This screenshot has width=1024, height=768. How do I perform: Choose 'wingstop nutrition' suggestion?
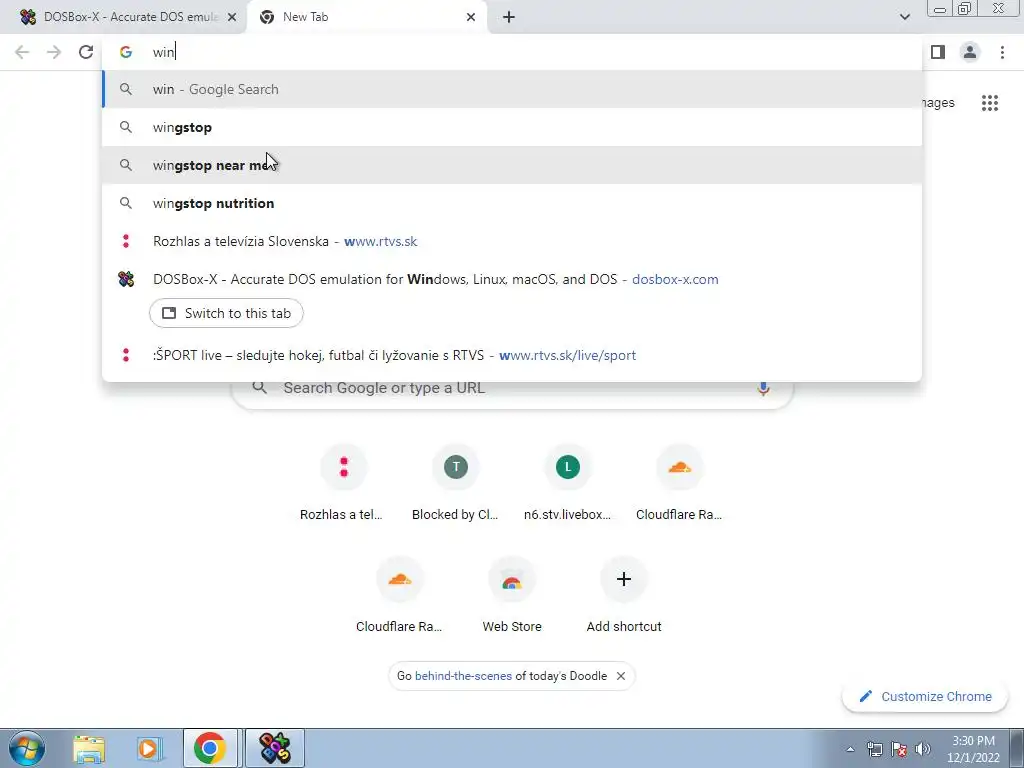512,203
